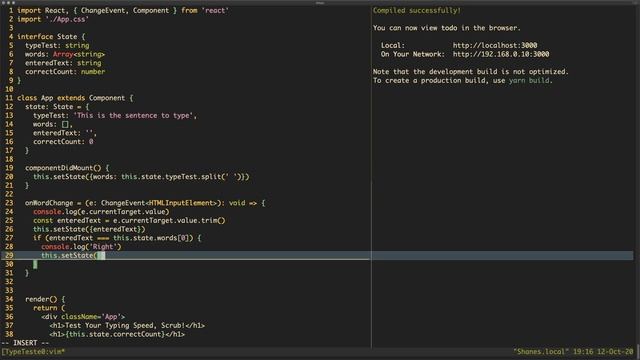The height and width of the screenshot is (360, 640).
Task: Click 'this.setState(' on highlighted line 29
Action: pyautogui.click(x=69, y=256)
